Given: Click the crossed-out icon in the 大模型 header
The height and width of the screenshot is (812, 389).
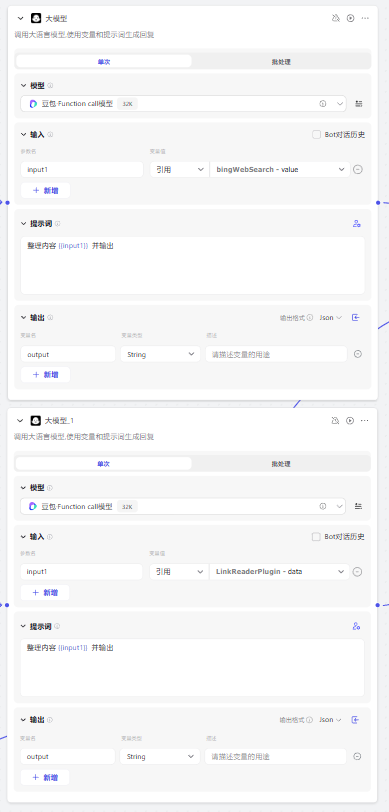Looking at the screenshot, I should [x=336, y=18].
